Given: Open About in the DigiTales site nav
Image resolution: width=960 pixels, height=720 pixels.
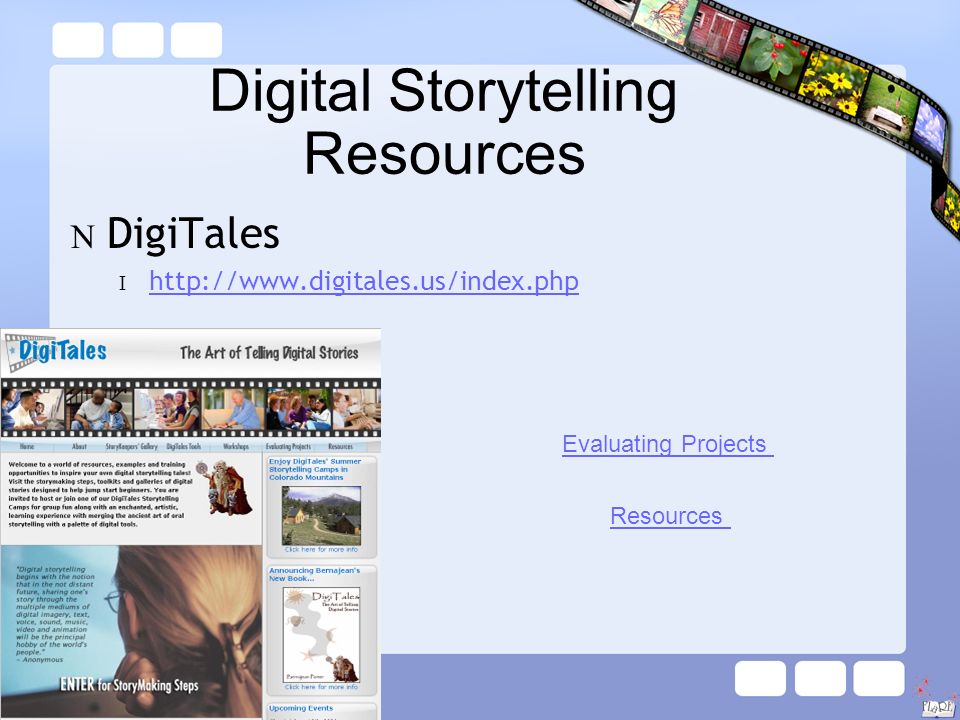Looking at the screenshot, I should click(79, 446).
